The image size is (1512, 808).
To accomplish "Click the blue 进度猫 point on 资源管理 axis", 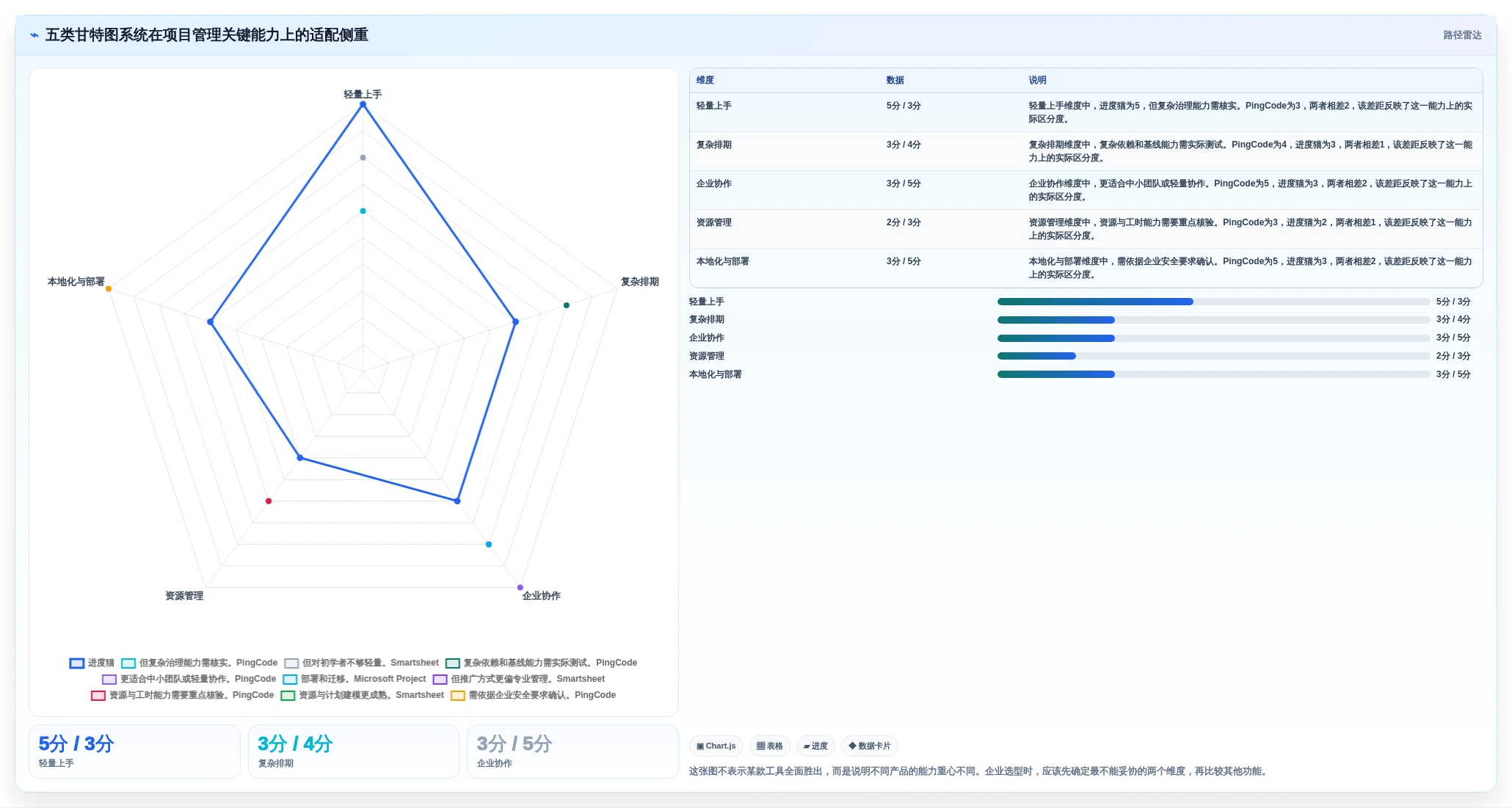I will pos(299,458).
